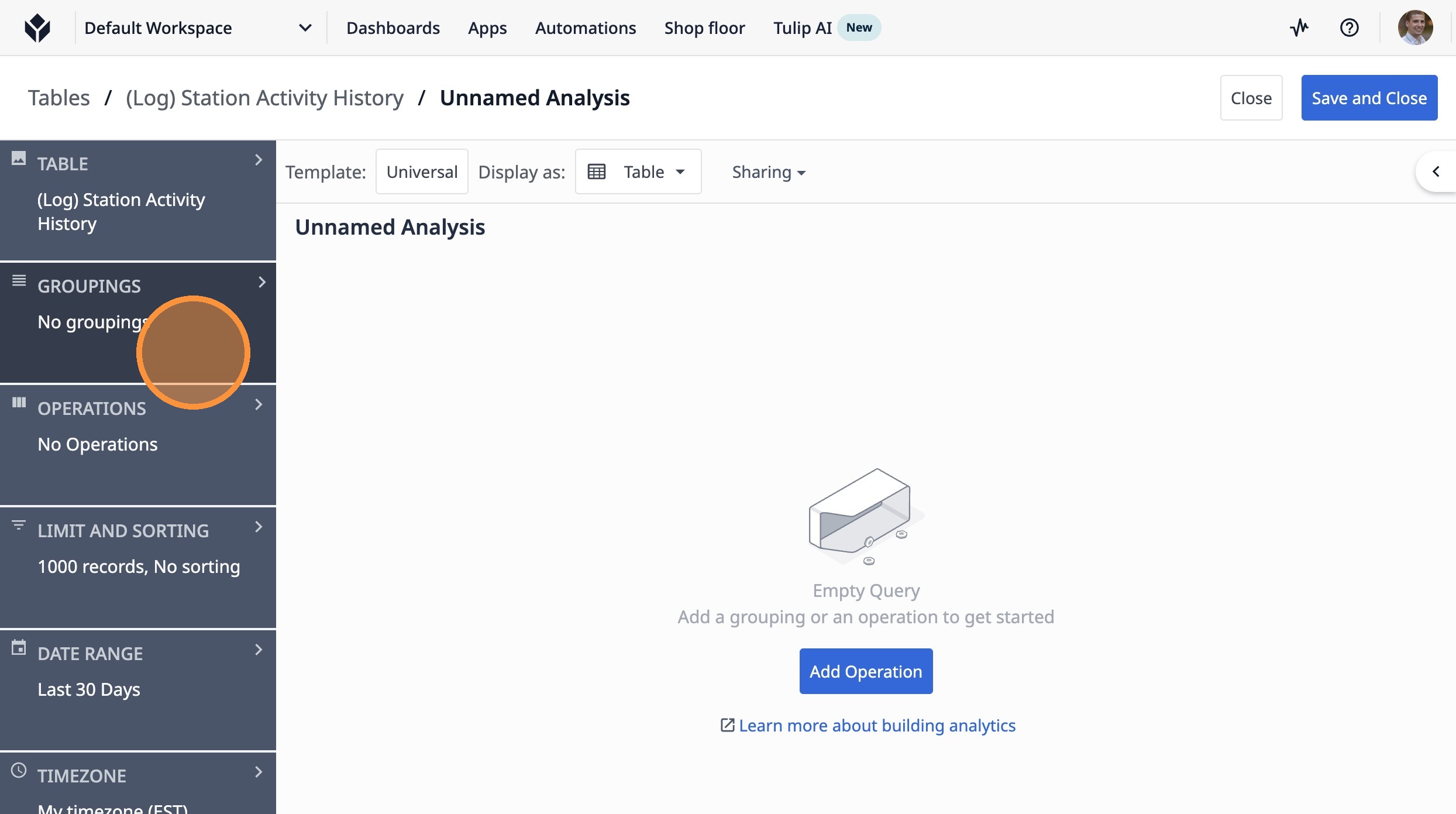Open Learn more about building analytics link

[x=876, y=726]
